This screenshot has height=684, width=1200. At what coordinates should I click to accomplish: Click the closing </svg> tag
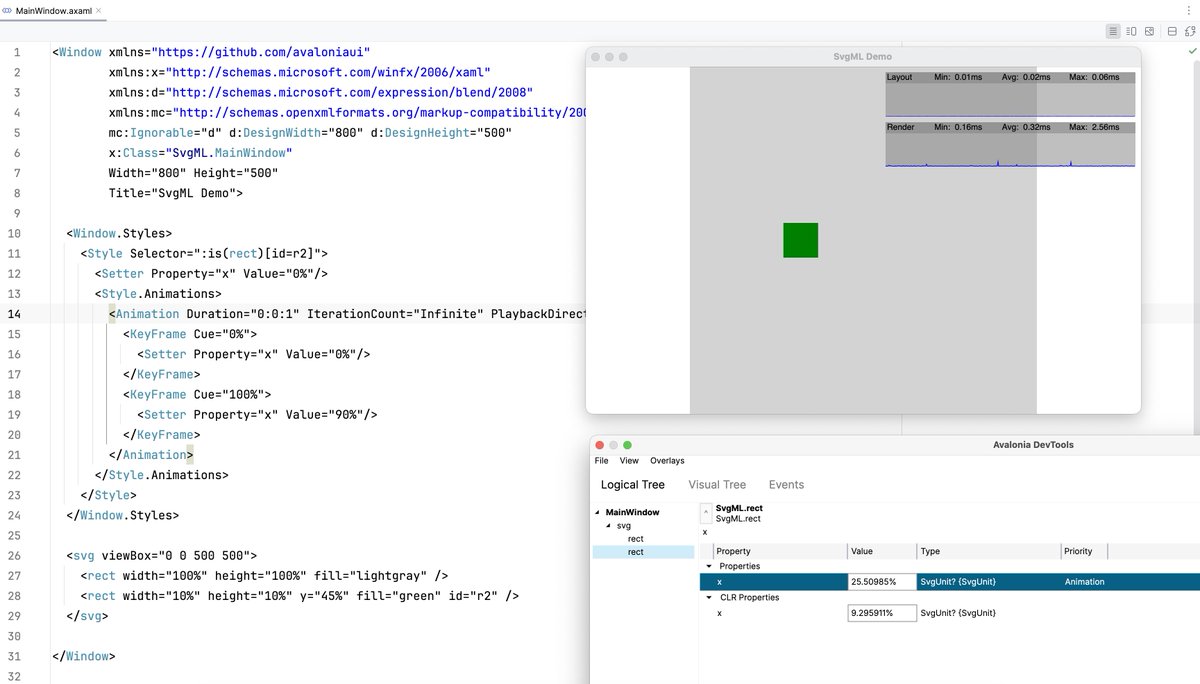tap(87, 615)
